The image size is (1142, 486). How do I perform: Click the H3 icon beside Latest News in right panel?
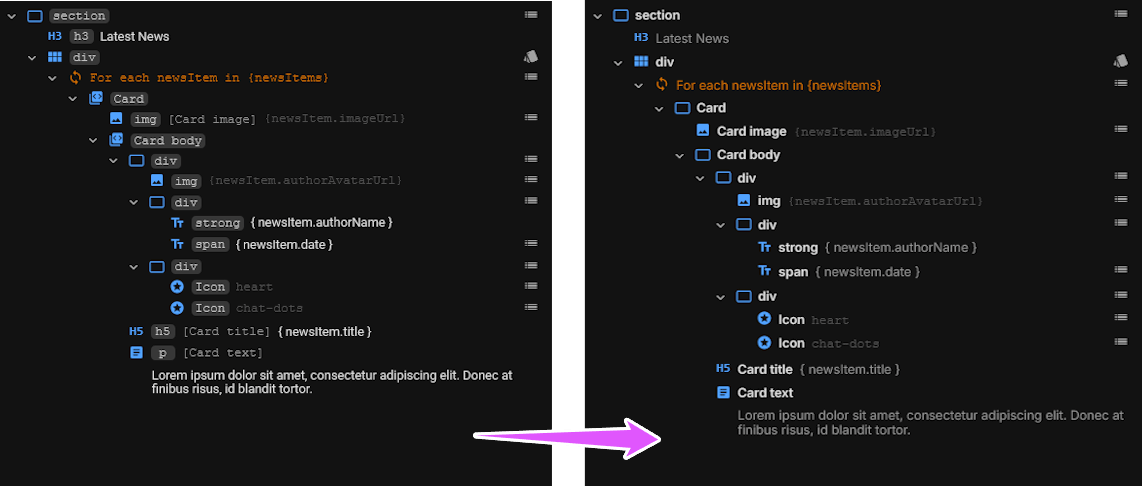(641, 38)
